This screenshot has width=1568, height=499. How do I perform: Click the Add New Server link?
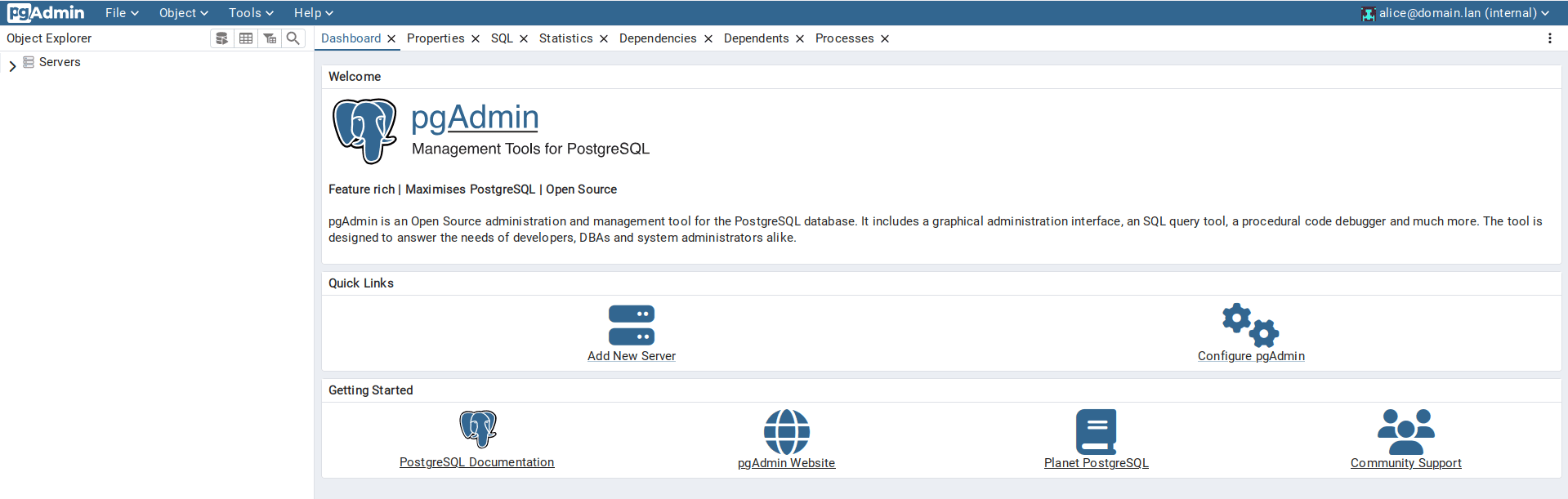pyautogui.click(x=631, y=356)
